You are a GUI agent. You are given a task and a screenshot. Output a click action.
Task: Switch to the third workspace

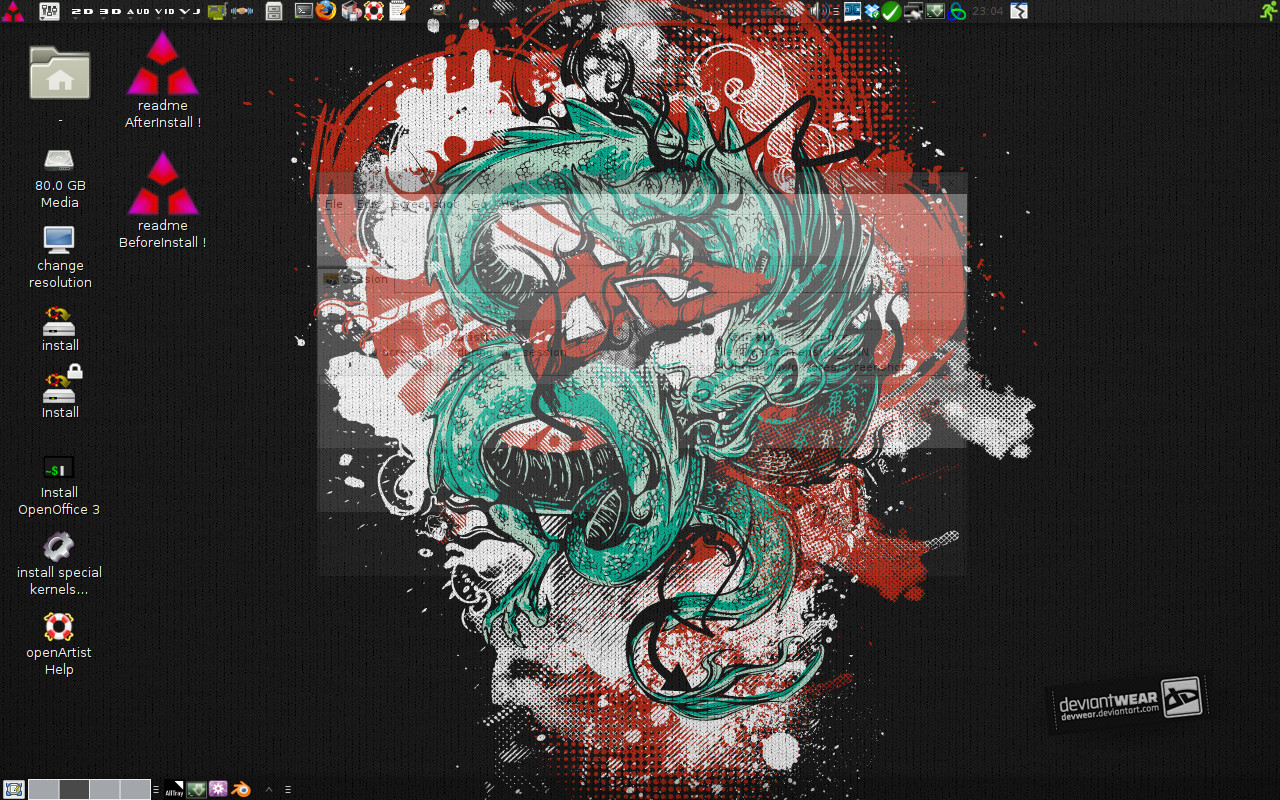[104, 789]
